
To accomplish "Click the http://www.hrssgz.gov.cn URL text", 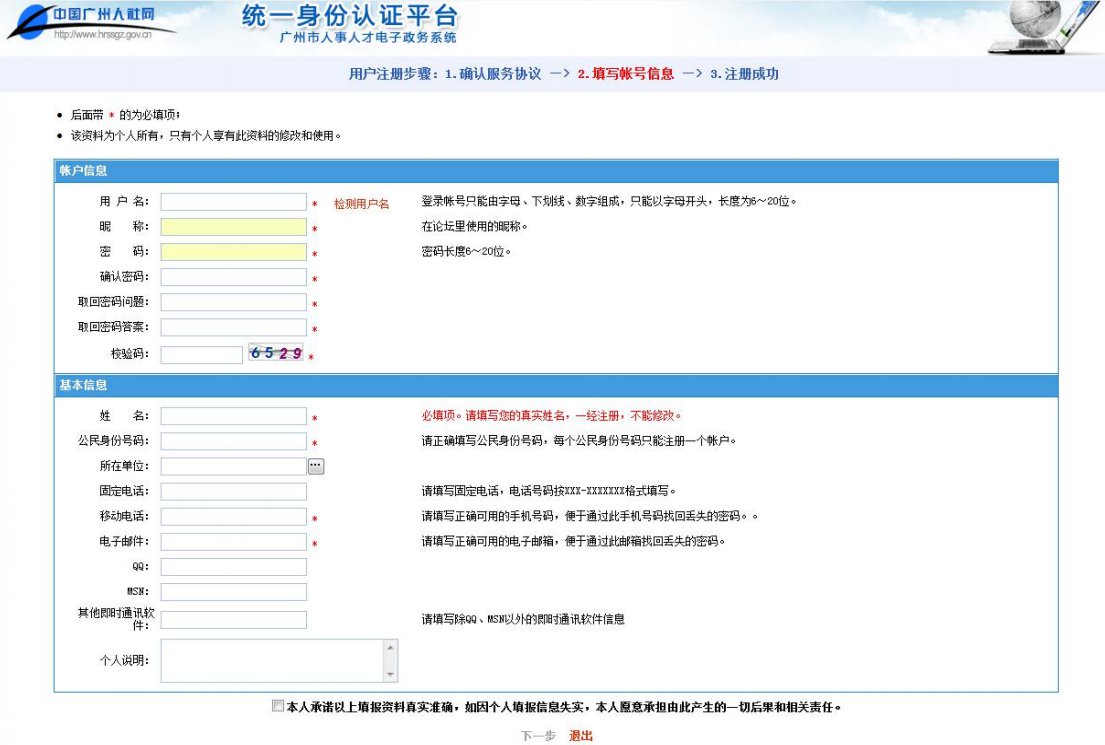I will coord(103,34).
